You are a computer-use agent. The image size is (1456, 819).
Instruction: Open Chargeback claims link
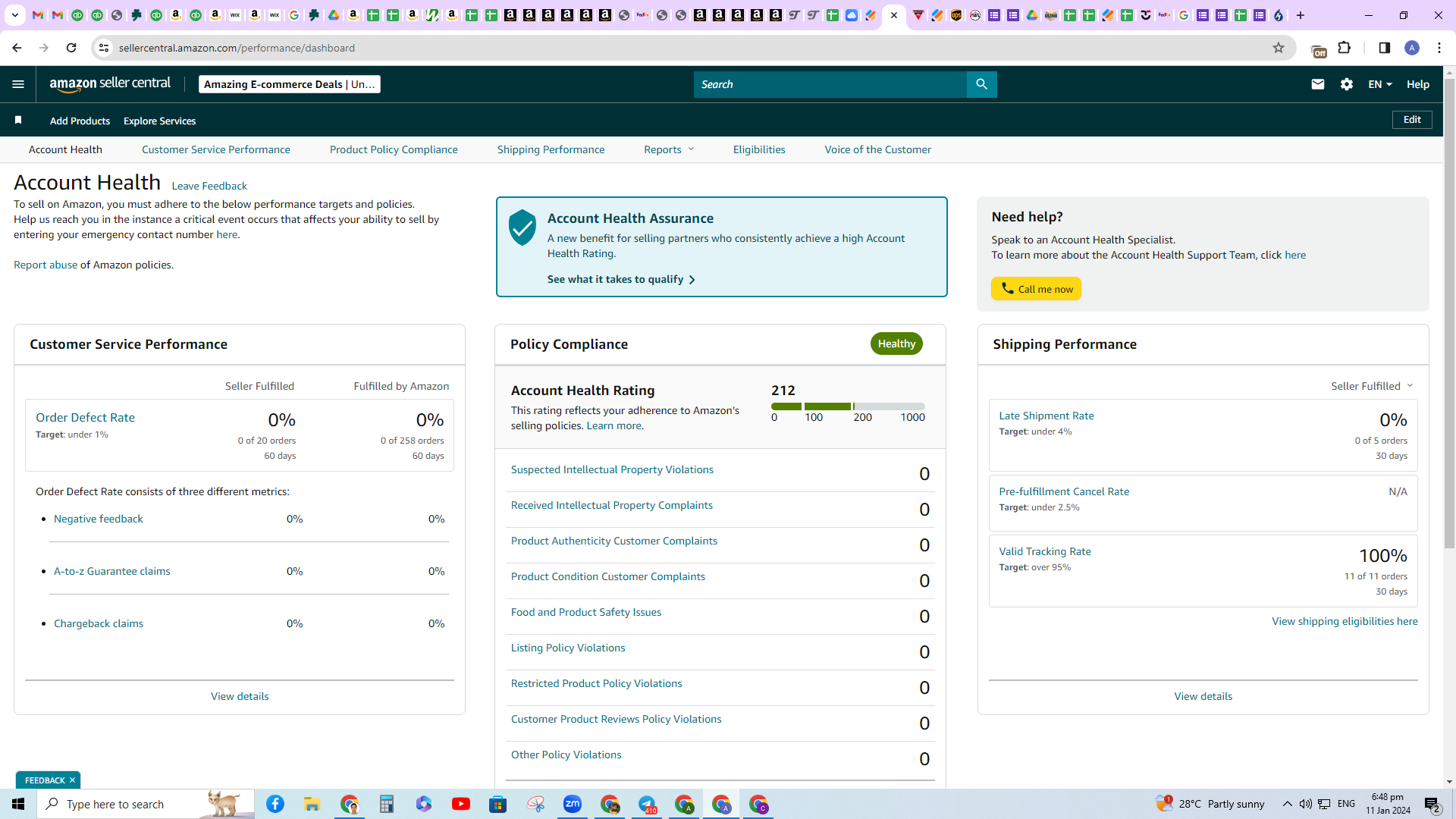click(99, 623)
